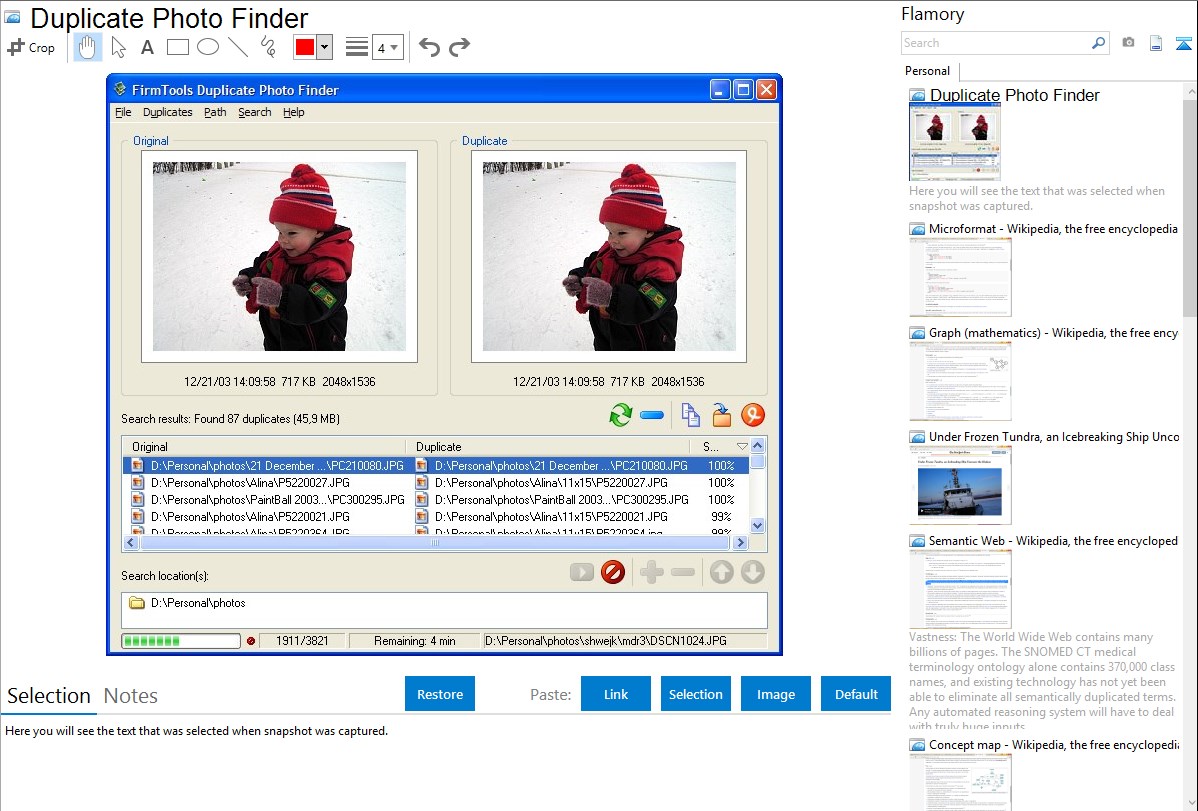This screenshot has width=1198, height=811.
Task: Switch to the Notes tab
Action: pyautogui.click(x=131, y=696)
